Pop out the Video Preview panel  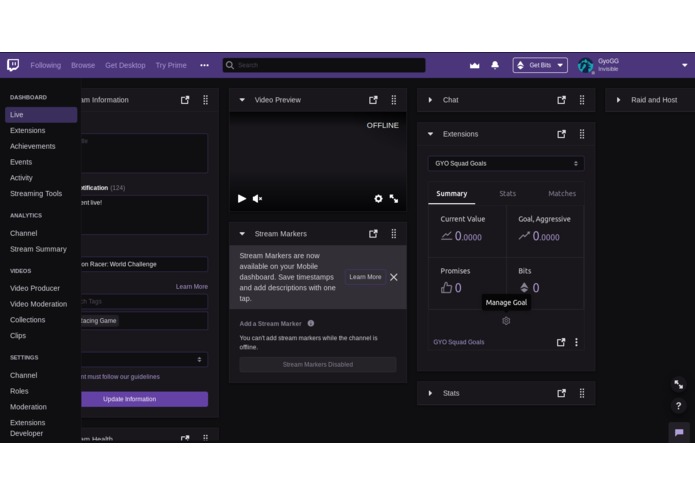(373, 100)
